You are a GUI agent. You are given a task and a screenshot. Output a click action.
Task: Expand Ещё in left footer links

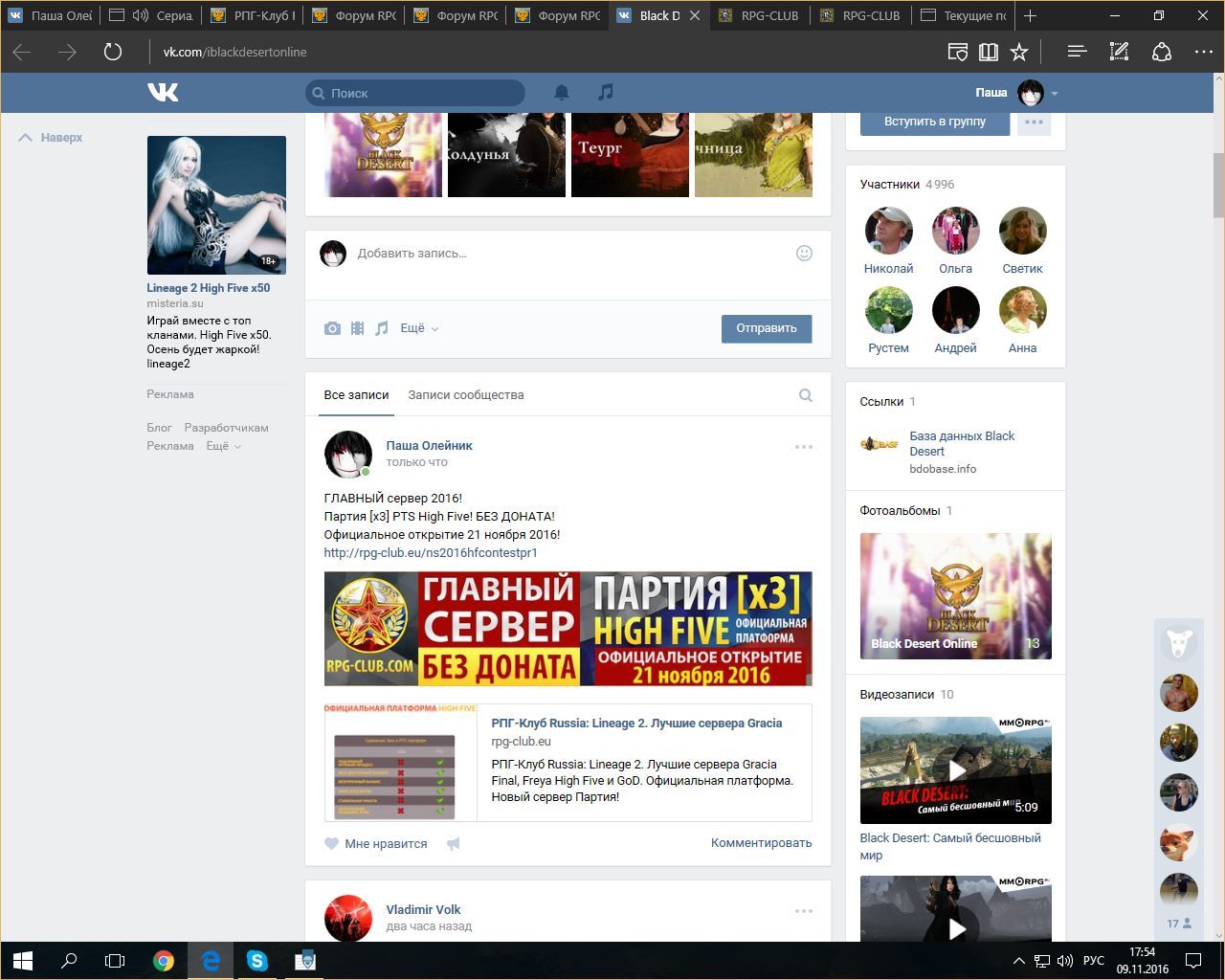(223, 446)
